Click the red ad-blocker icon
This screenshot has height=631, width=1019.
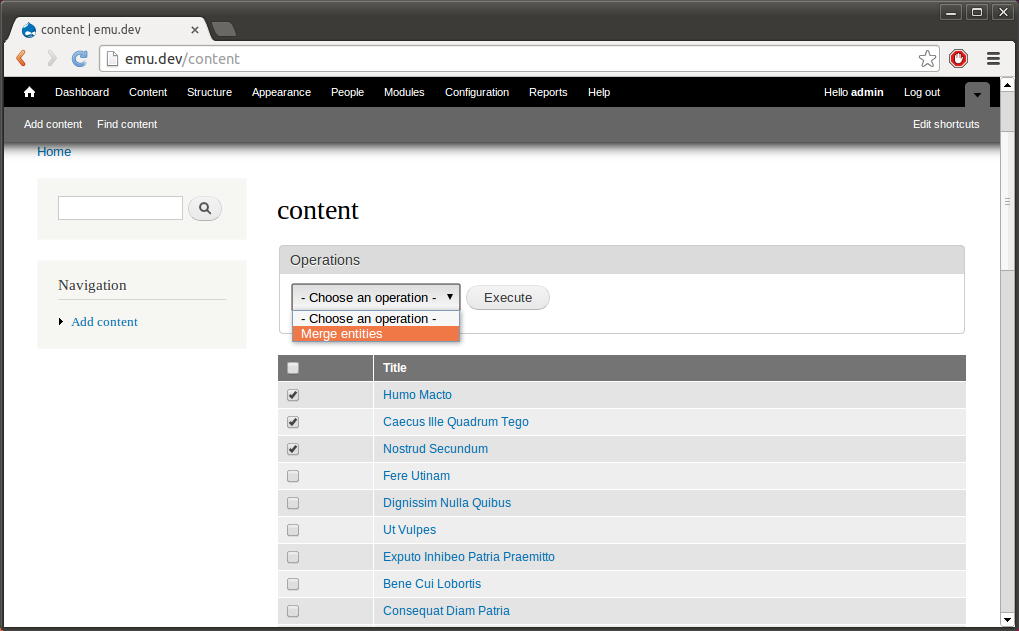click(x=958, y=58)
